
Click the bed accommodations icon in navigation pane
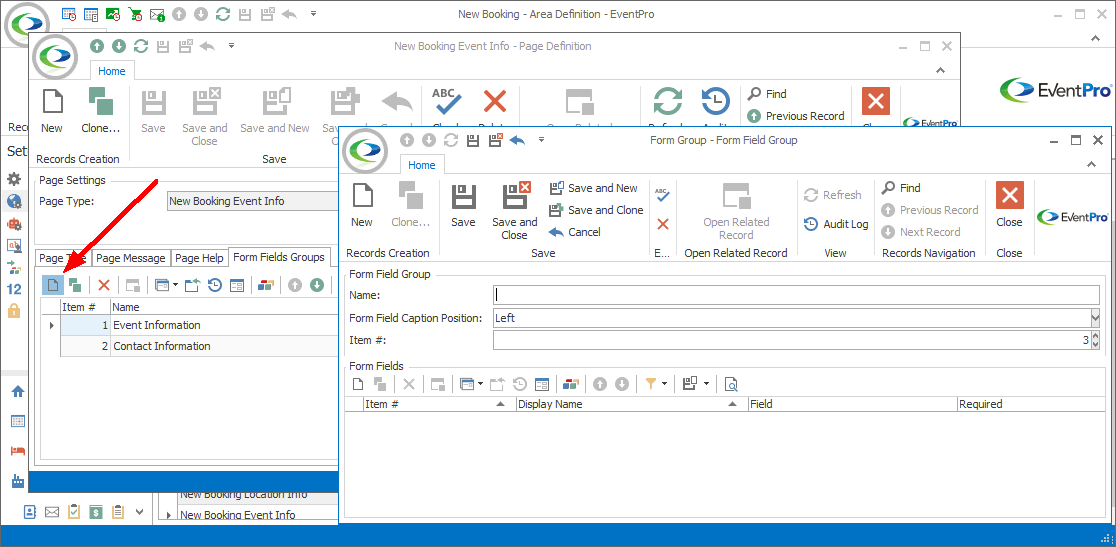(18, 451)
